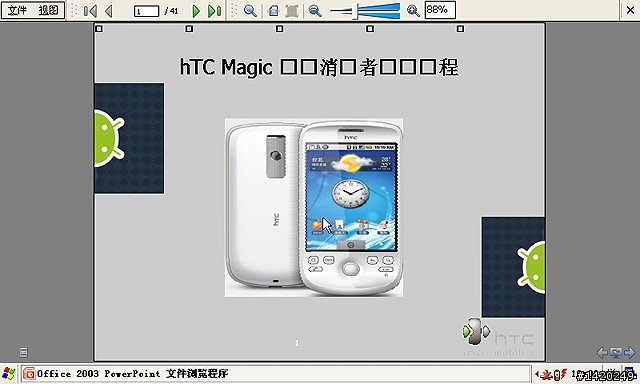Viewport: 640px width, 384px height.
Task: Go to the next slide green arrow
Action: point(196,11)
